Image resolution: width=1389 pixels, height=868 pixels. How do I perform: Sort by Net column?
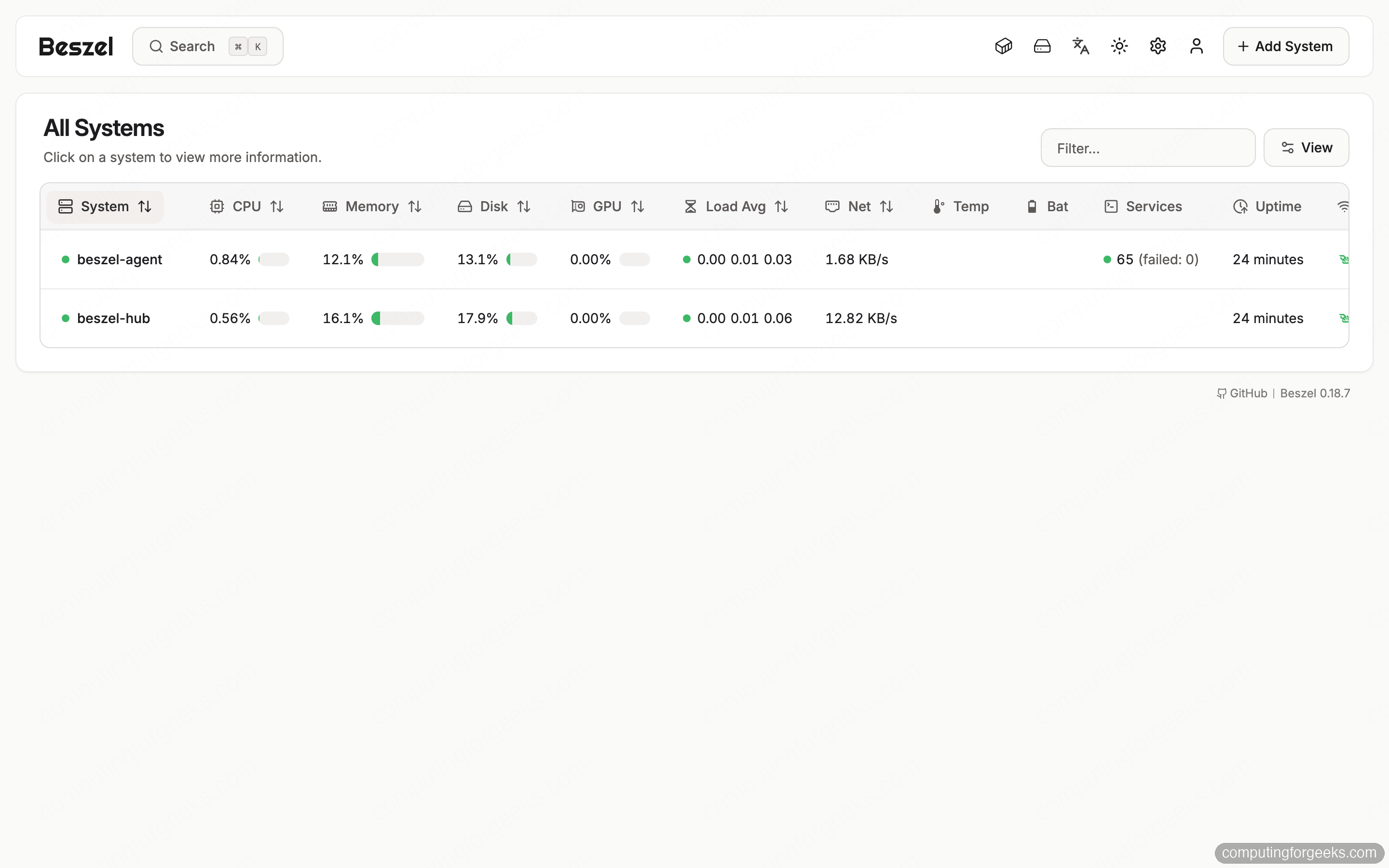(x=859, y=206)
